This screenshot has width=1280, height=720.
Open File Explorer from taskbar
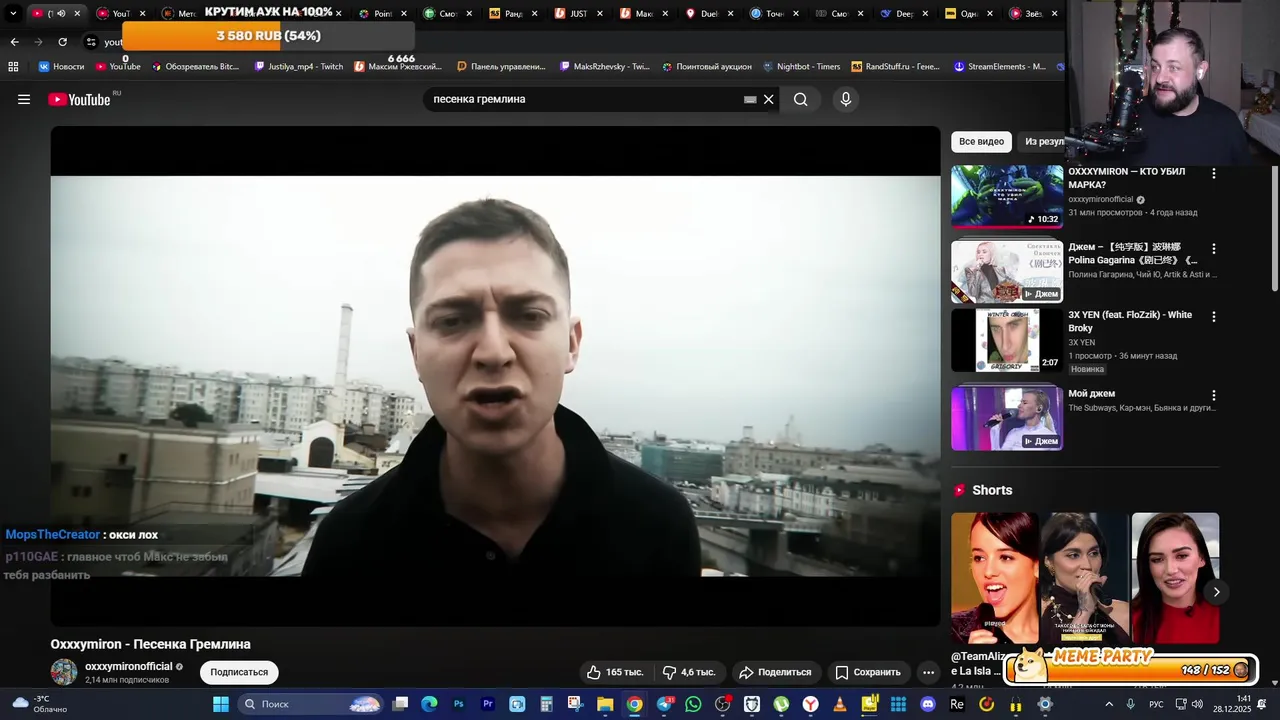coord(605,704)
